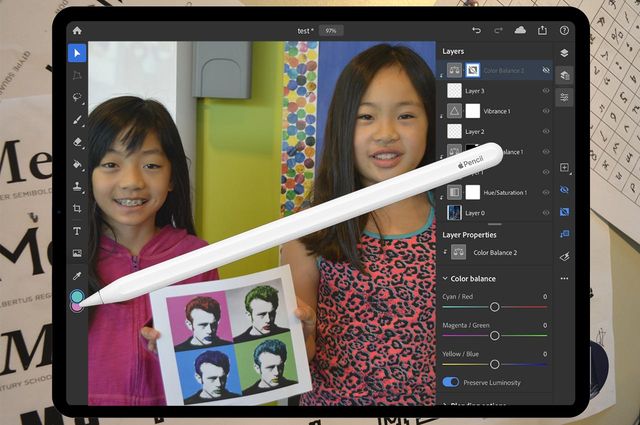Screen dimensions: 640x425
Task: Select the Move tool
Action: click(x=77, y=53)
